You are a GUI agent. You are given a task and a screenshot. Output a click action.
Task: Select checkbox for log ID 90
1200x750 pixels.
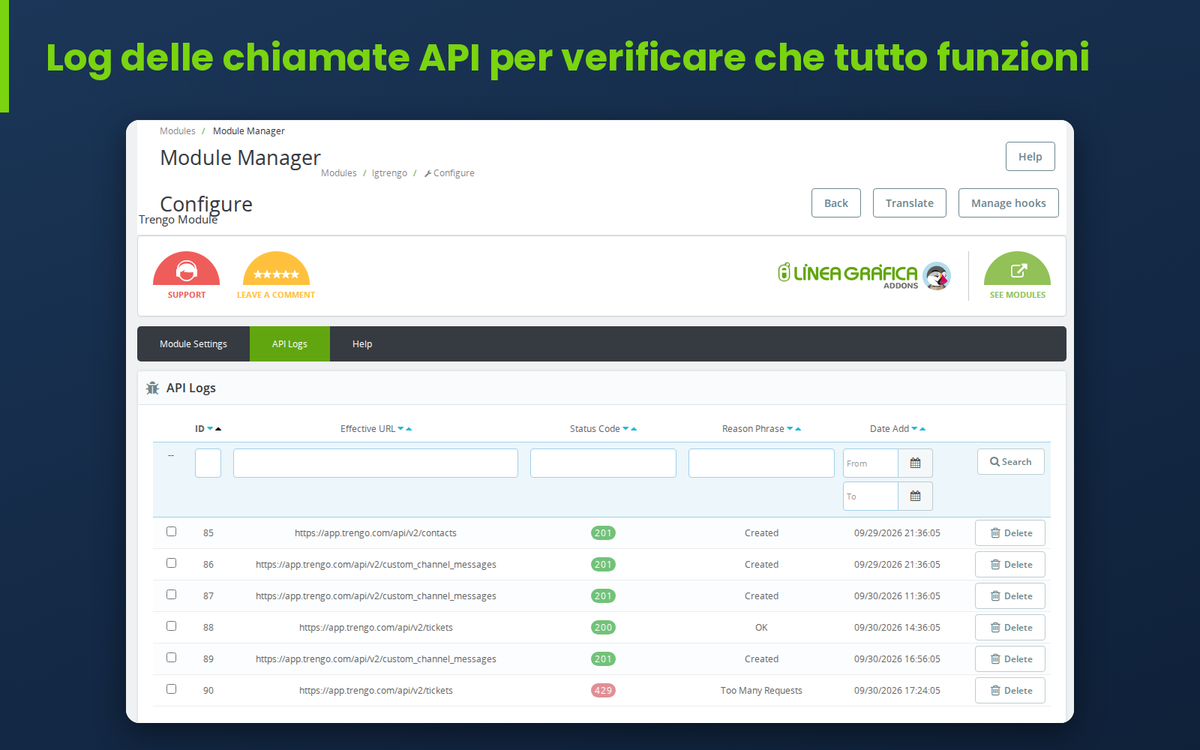click(171, 689)
